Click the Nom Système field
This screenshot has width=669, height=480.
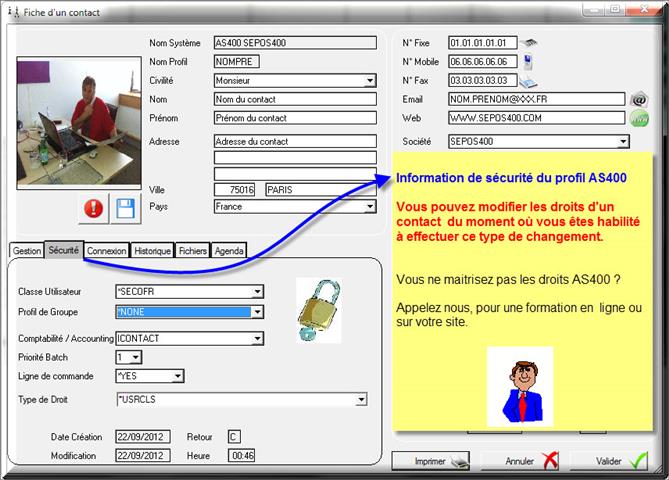295,43
